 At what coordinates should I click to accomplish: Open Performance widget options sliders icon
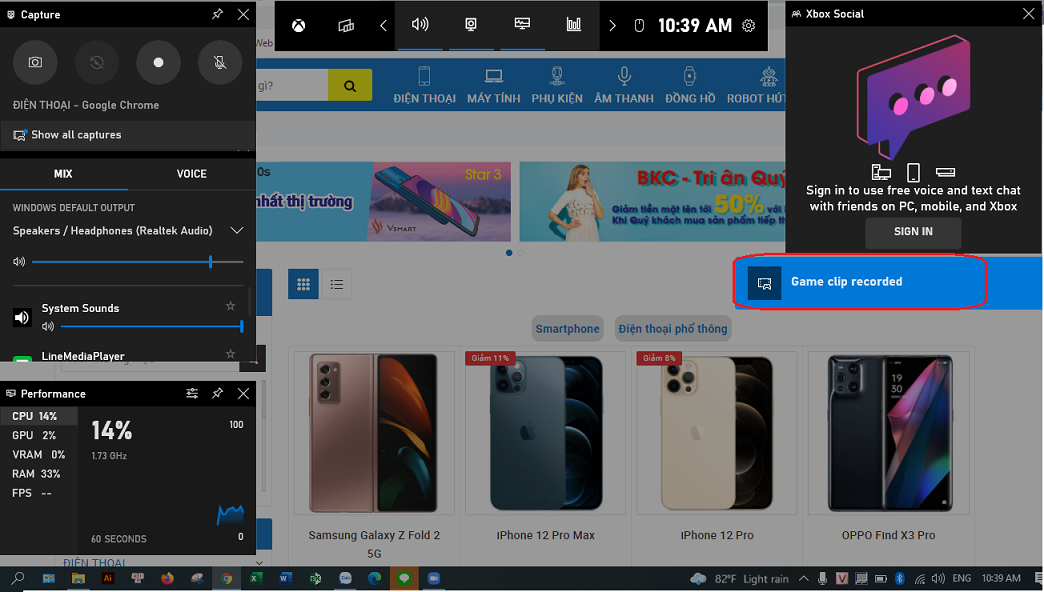[192, 394]
